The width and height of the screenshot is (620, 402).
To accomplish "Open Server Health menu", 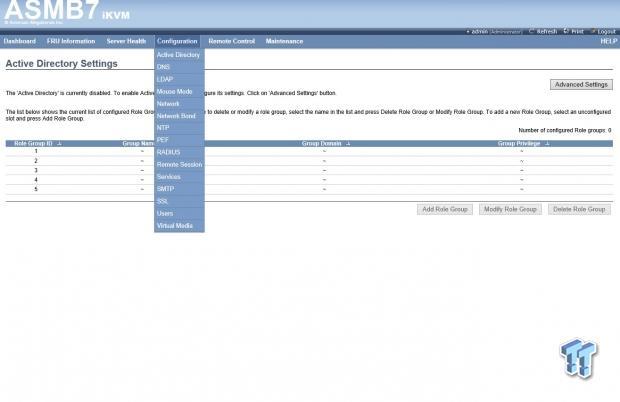I will click(x=126, y=41).
